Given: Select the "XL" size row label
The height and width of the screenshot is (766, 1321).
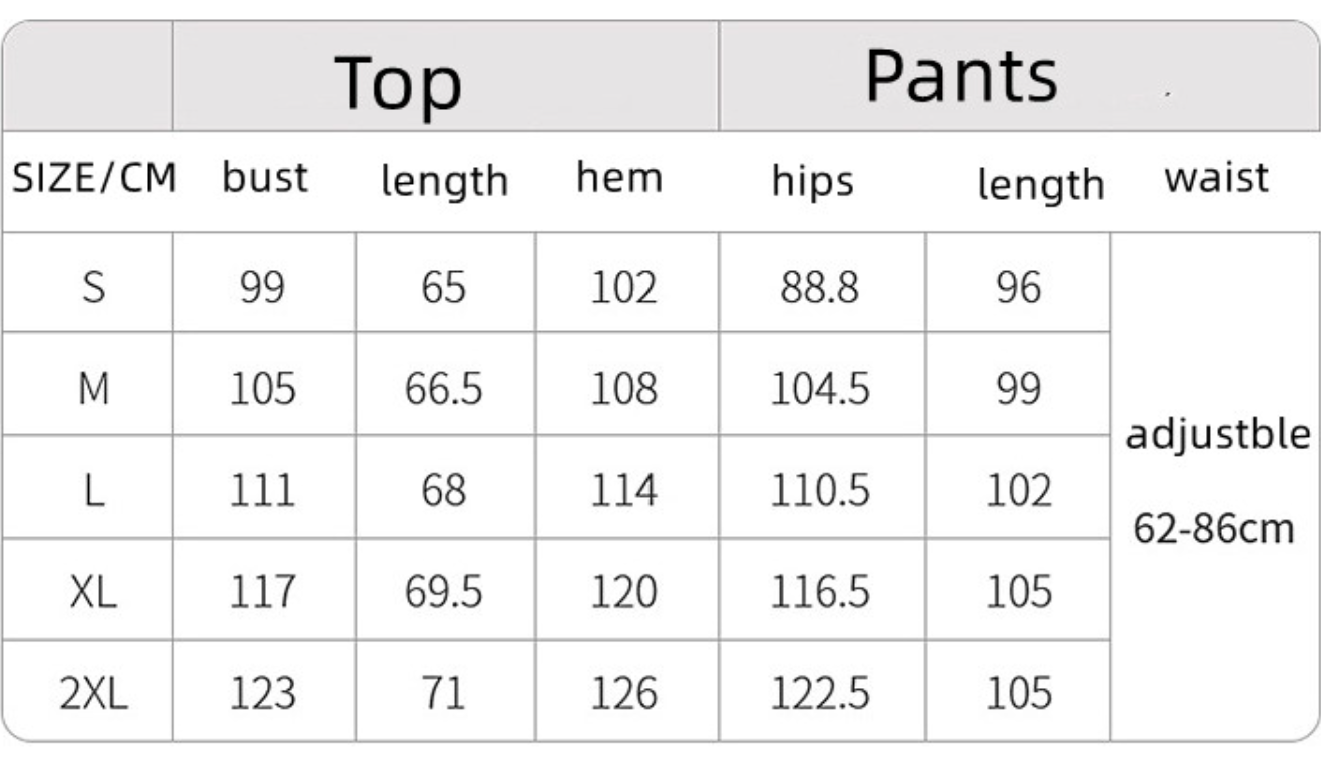Looking at the screenshot, I should tap(93, 592).
